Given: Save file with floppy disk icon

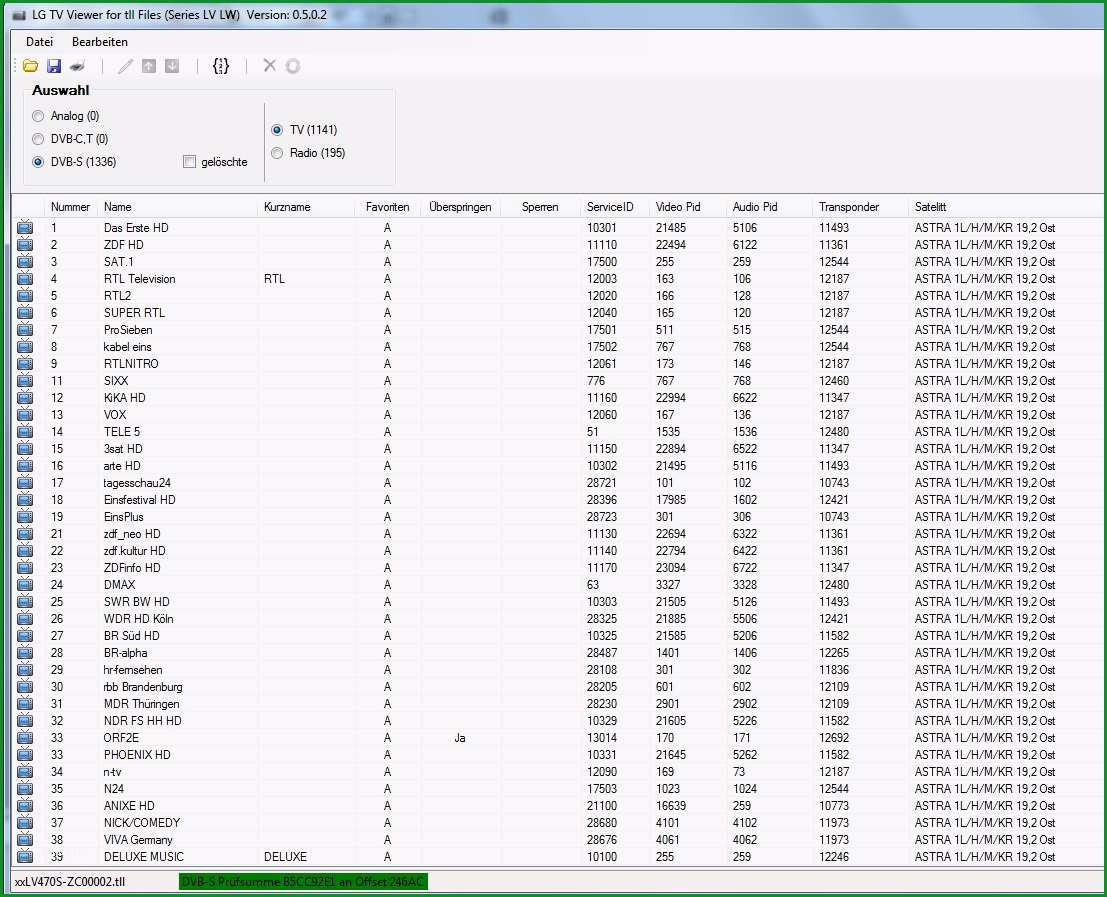Looking at the screenshot, I should click(54, 66).
